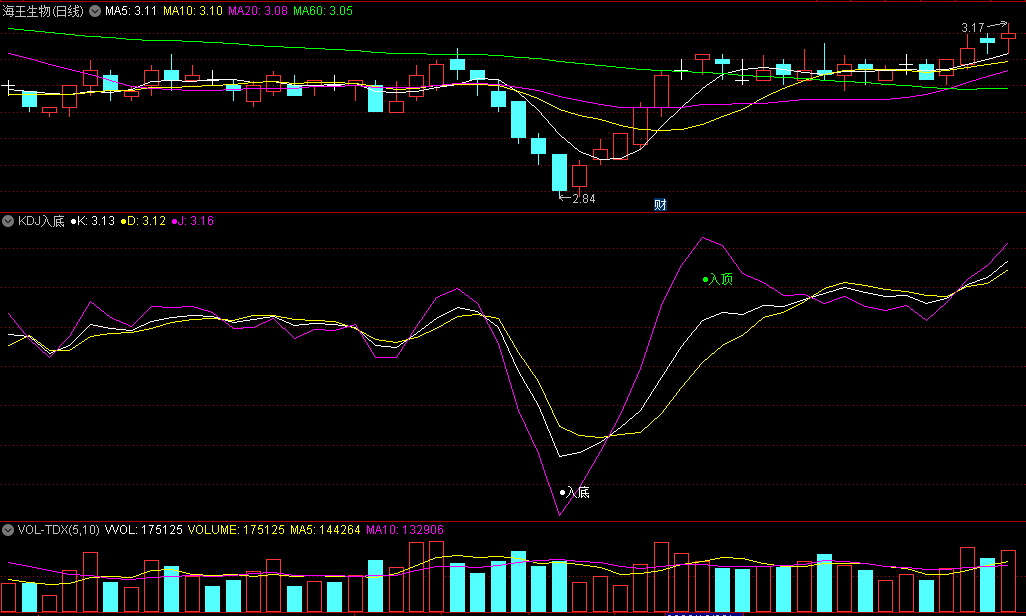1026x616 pixels.
Task: Select the VOLUME: 175125 value
Action: (236, 530)
